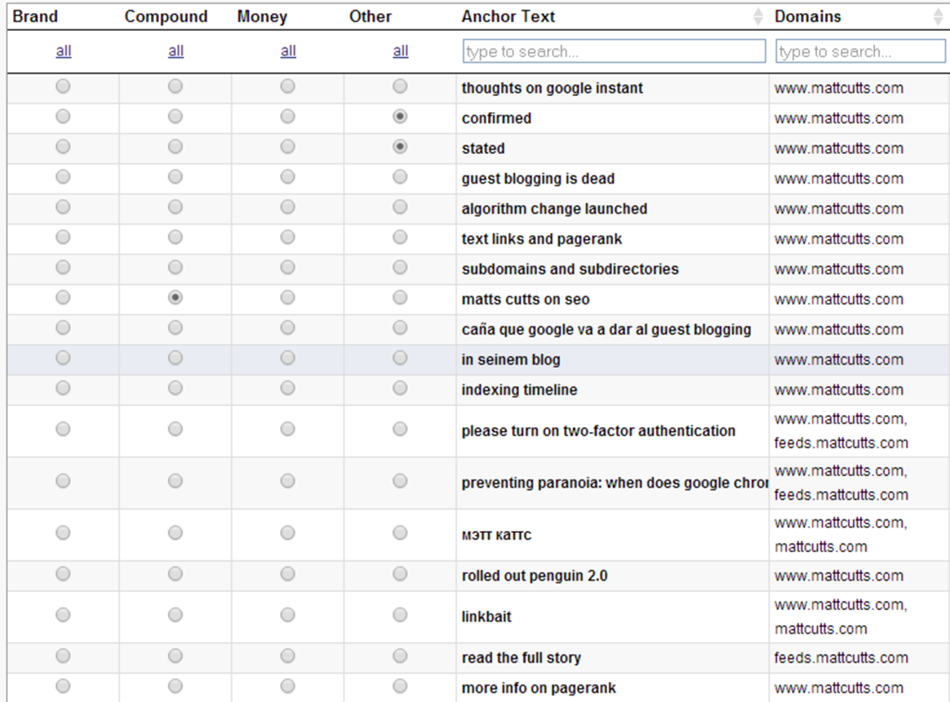950x702 pixels.
Task: Select anchor text 'text links and pagerank'
Action: click(542, 239)
